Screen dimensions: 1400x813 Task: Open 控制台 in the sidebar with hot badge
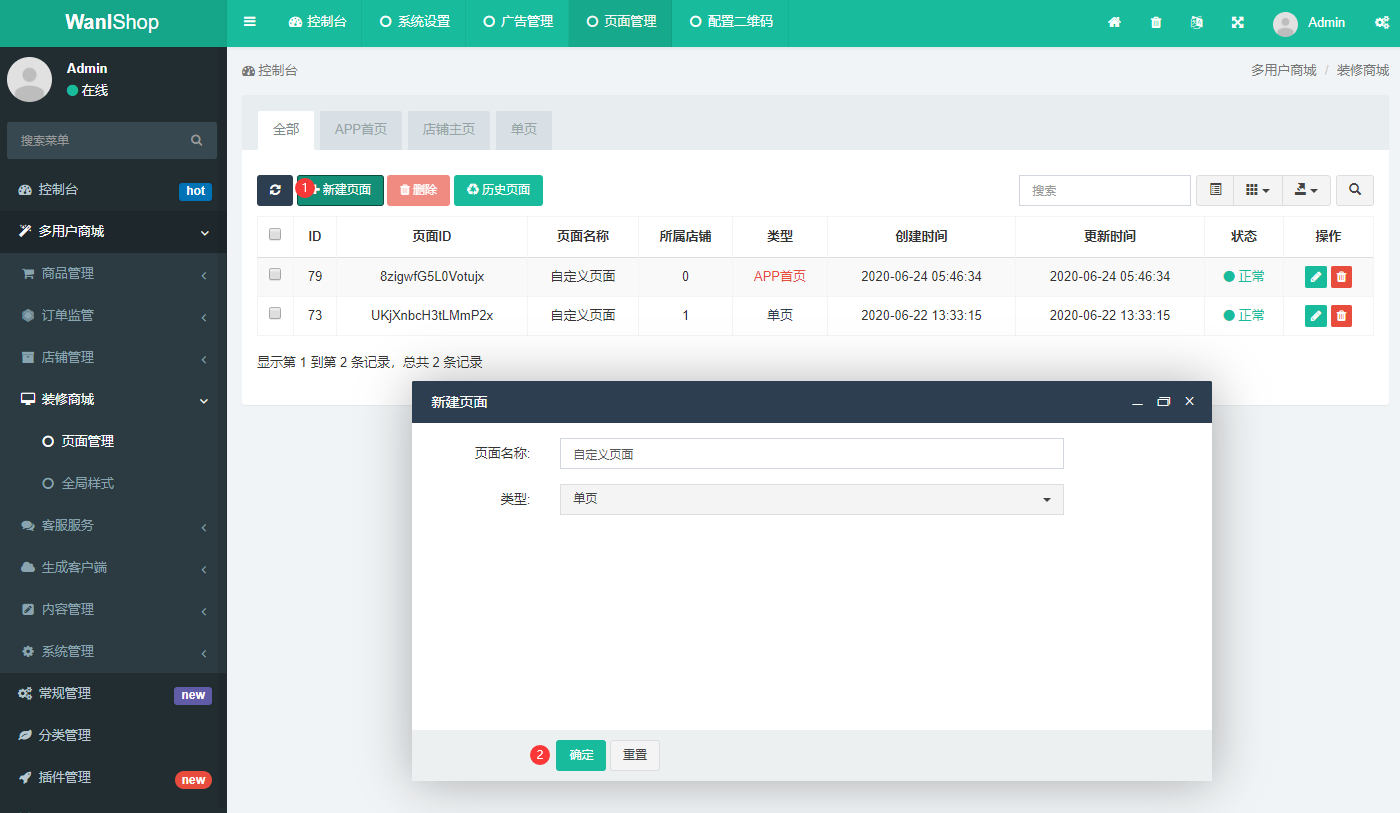(x=113, y=190)
